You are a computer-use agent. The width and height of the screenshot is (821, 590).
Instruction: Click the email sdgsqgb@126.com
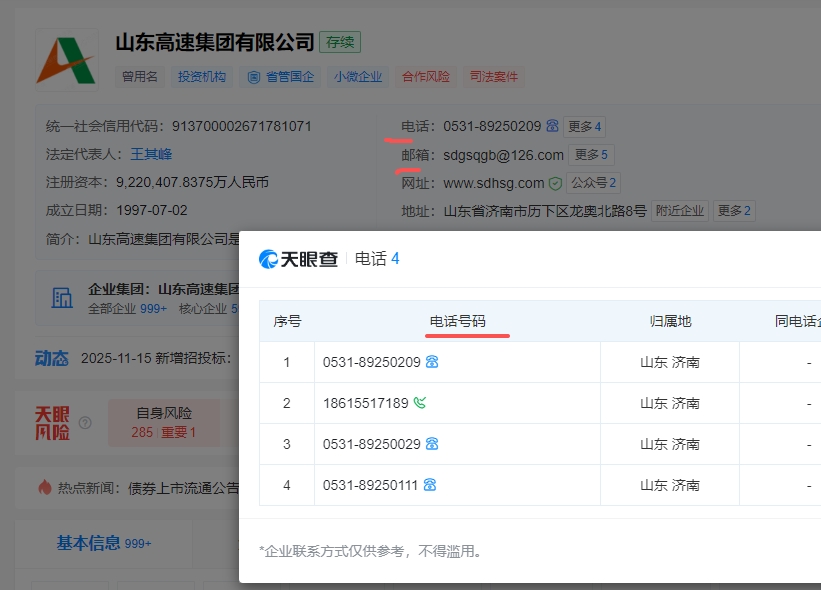click(503, 155)
